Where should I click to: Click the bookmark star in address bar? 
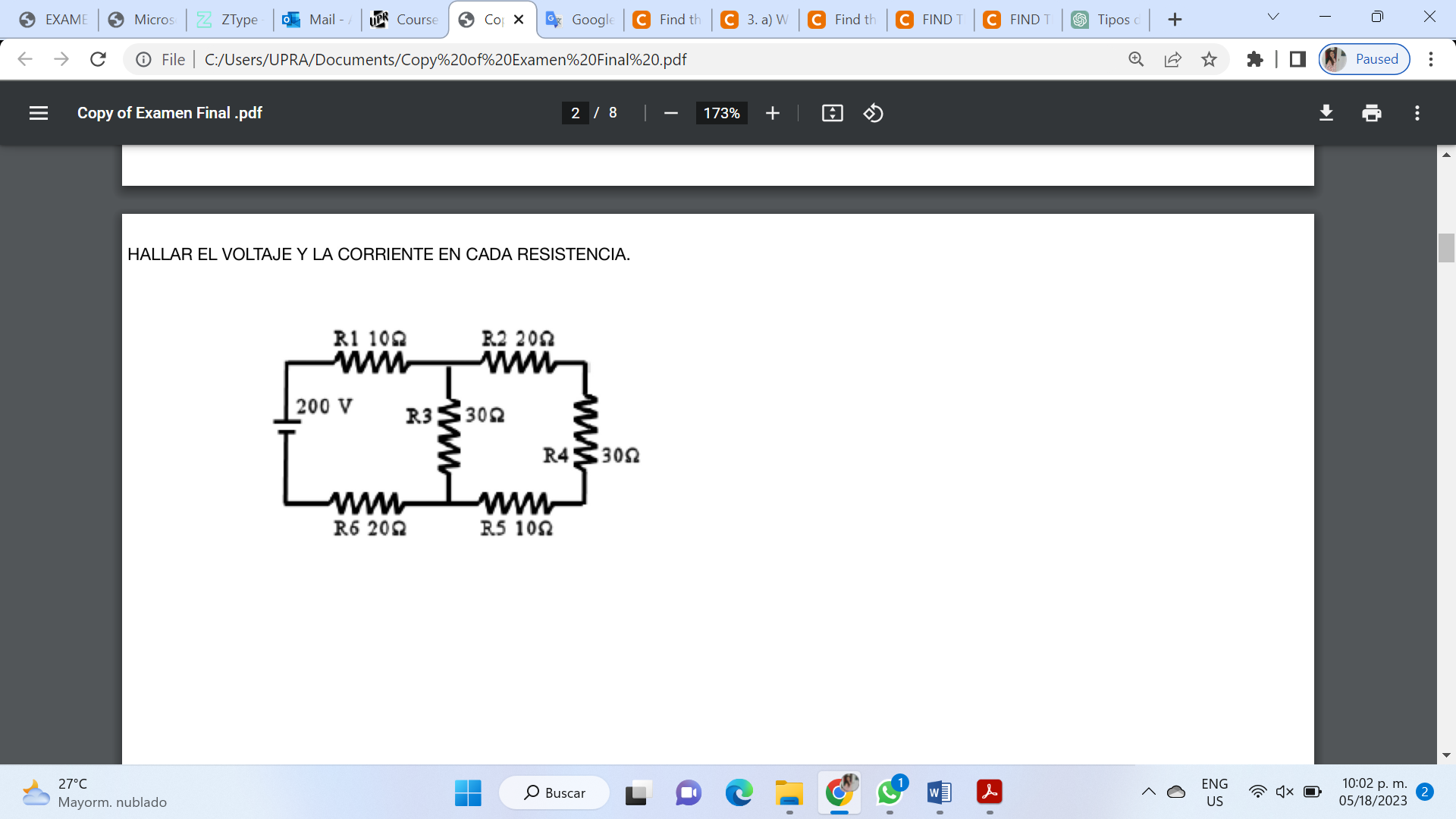point(1210,59)
